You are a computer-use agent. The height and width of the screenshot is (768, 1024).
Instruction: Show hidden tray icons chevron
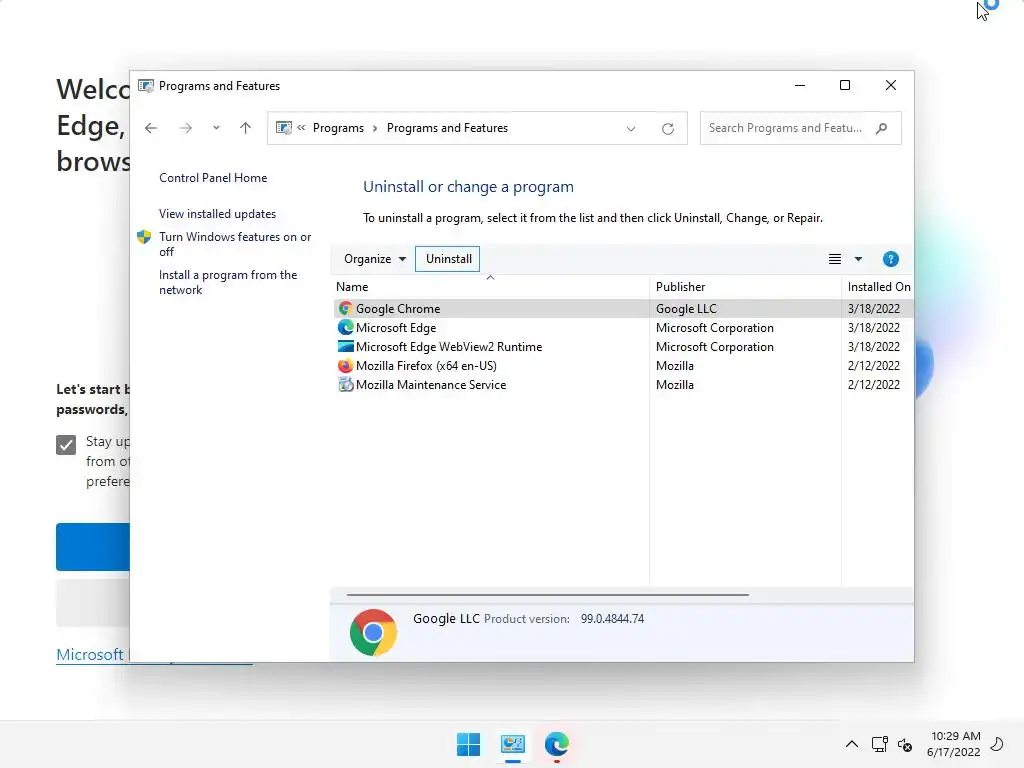[x=852, y=744]
